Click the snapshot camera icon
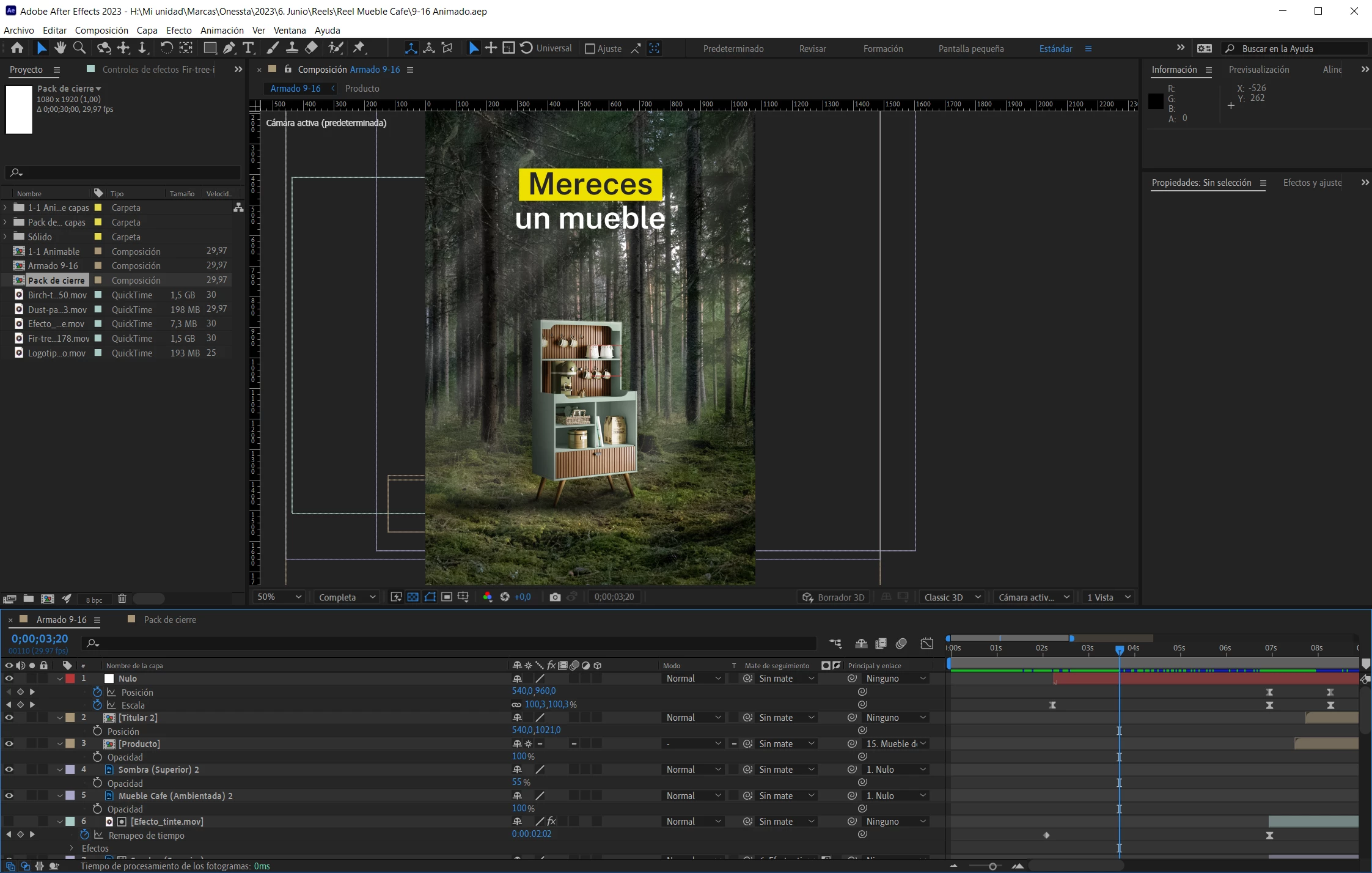Viewport: 1372px width, 873px height. [x=555, y=597]
